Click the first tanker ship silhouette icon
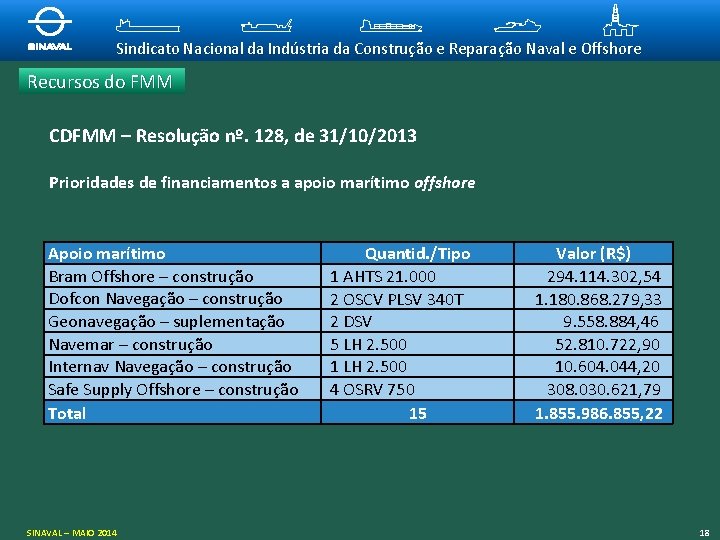This screenshot has width=720, height=540. (x=147, y=26)
